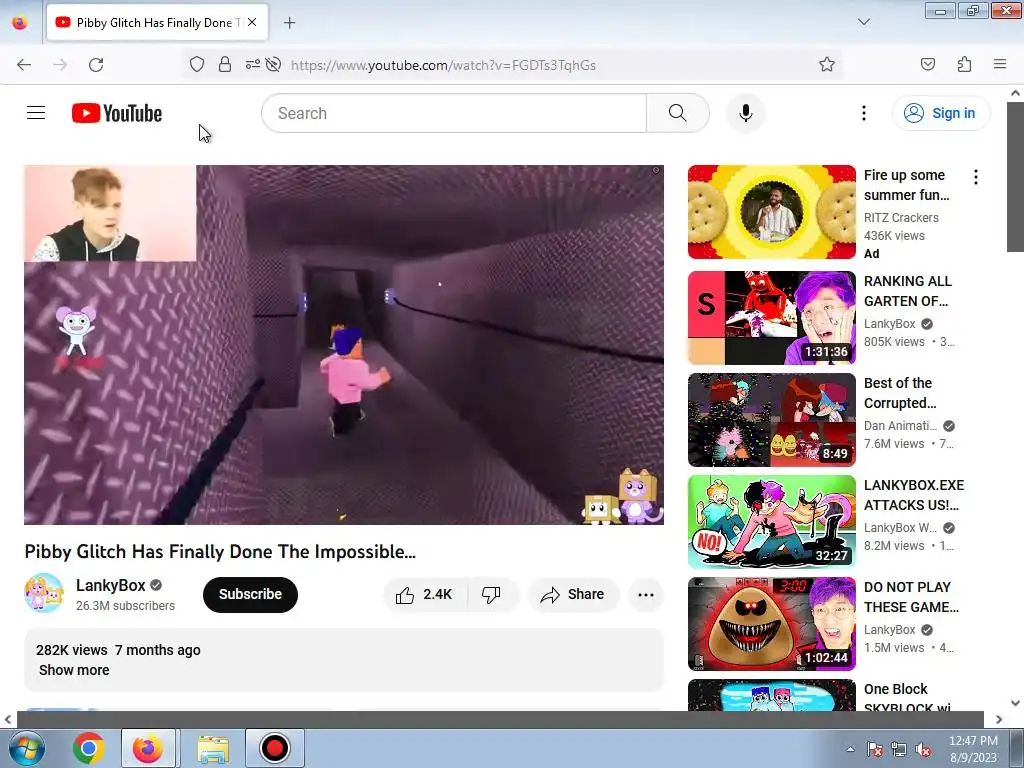Screen dimensions: 1024x768
Task: Open the 'Fire up some summer fun' ad title
Action: (x=906, y=185)
